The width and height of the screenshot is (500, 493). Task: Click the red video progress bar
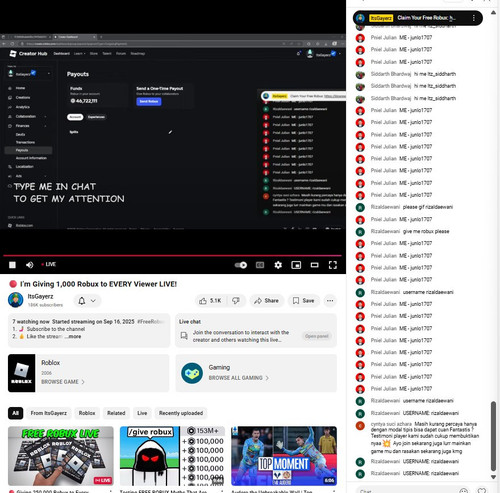(x=172, y=256)
